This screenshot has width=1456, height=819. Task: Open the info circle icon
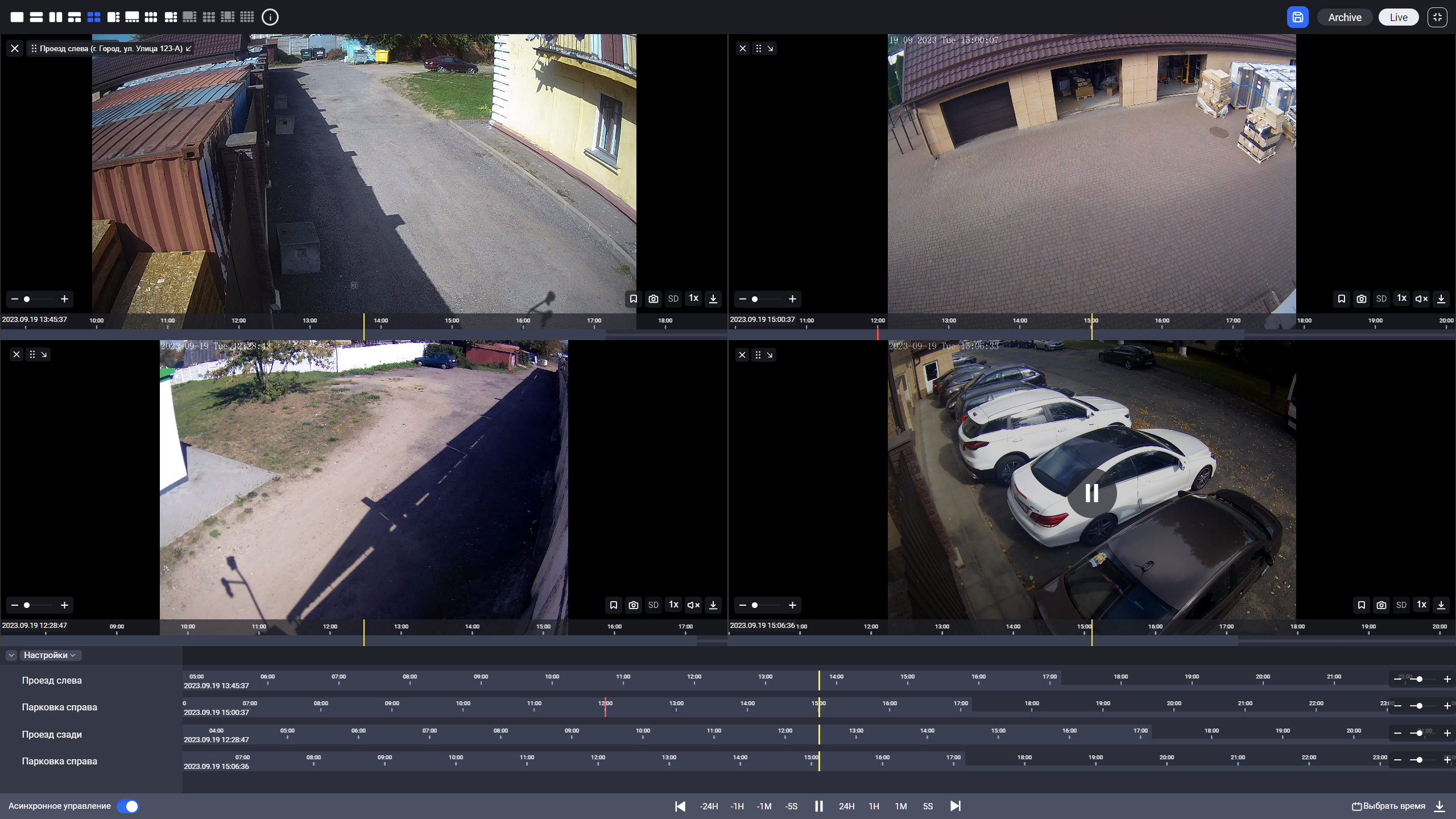(x=270, y=17)
